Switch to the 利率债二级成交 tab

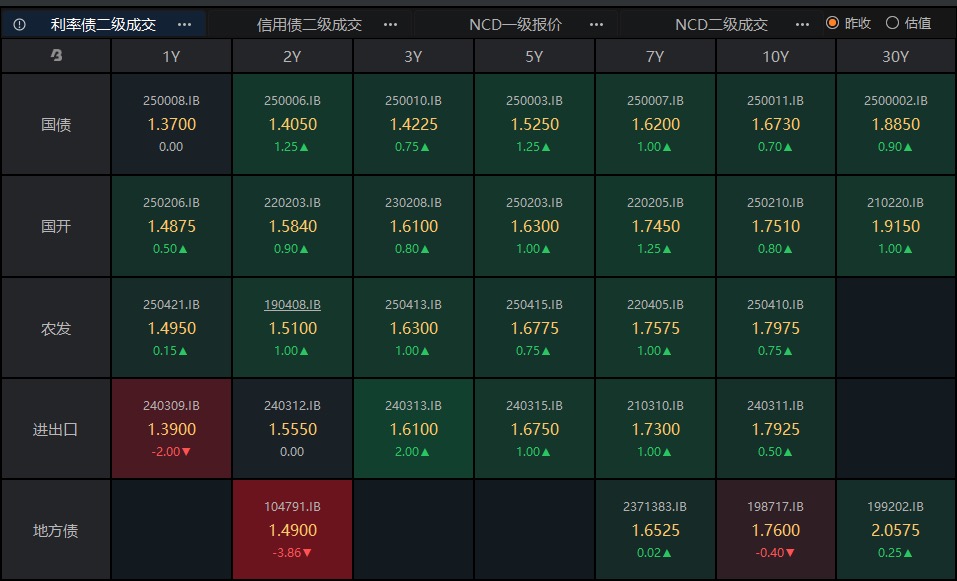[x=103, y=24]
